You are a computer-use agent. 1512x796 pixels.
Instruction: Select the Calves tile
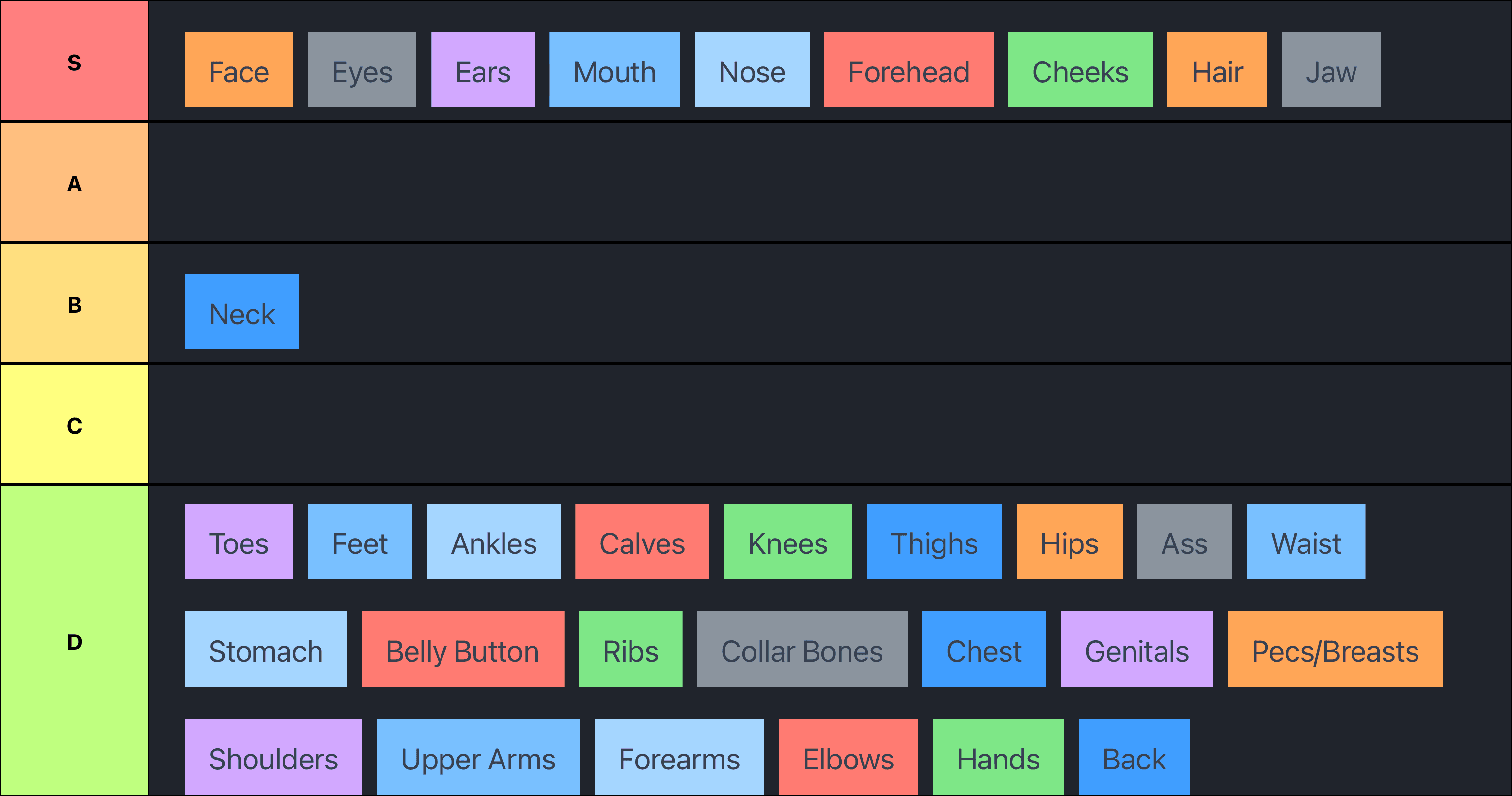tap(641, 541)
